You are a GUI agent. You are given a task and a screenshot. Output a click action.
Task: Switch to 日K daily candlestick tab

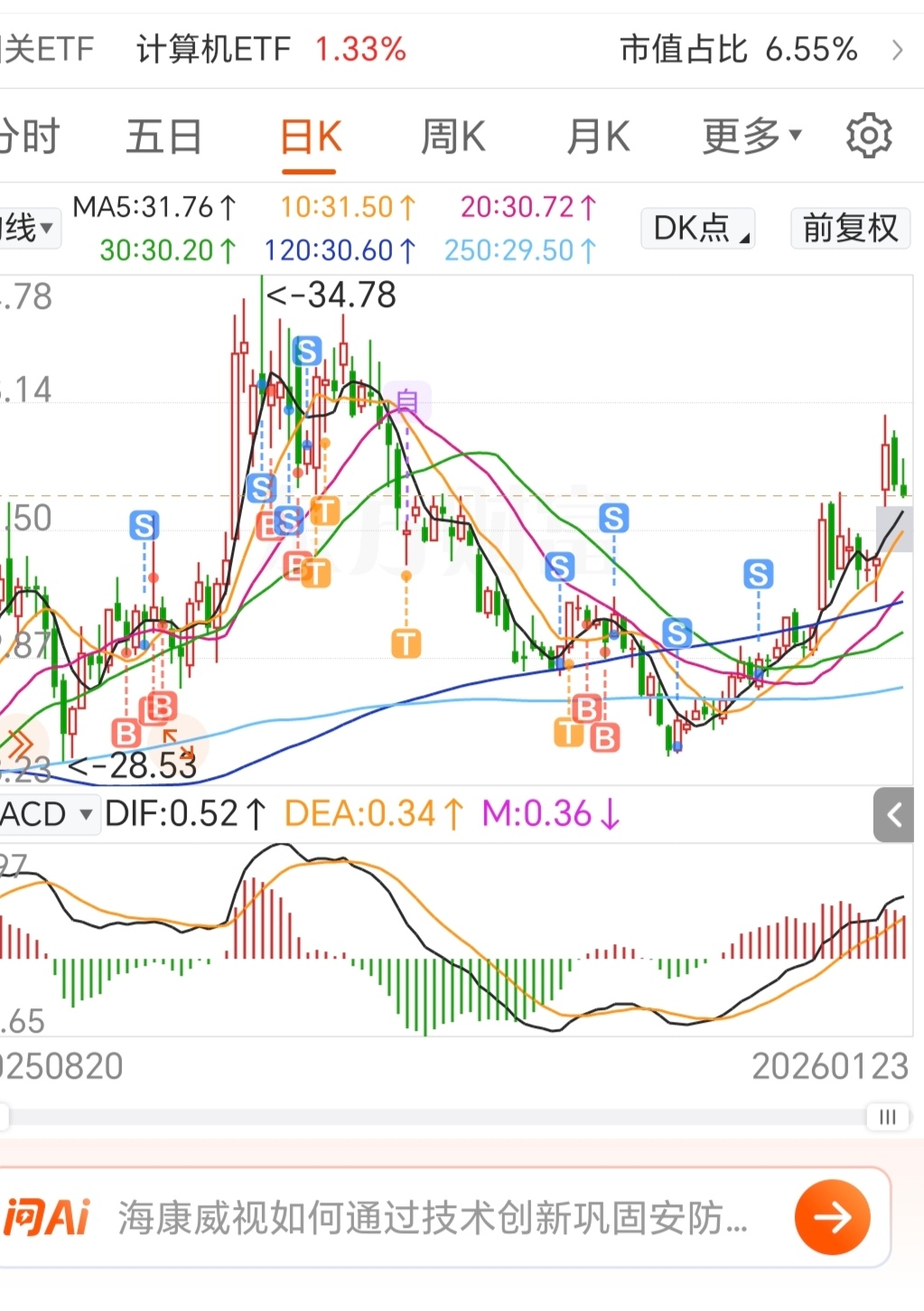tap(310, 138)
